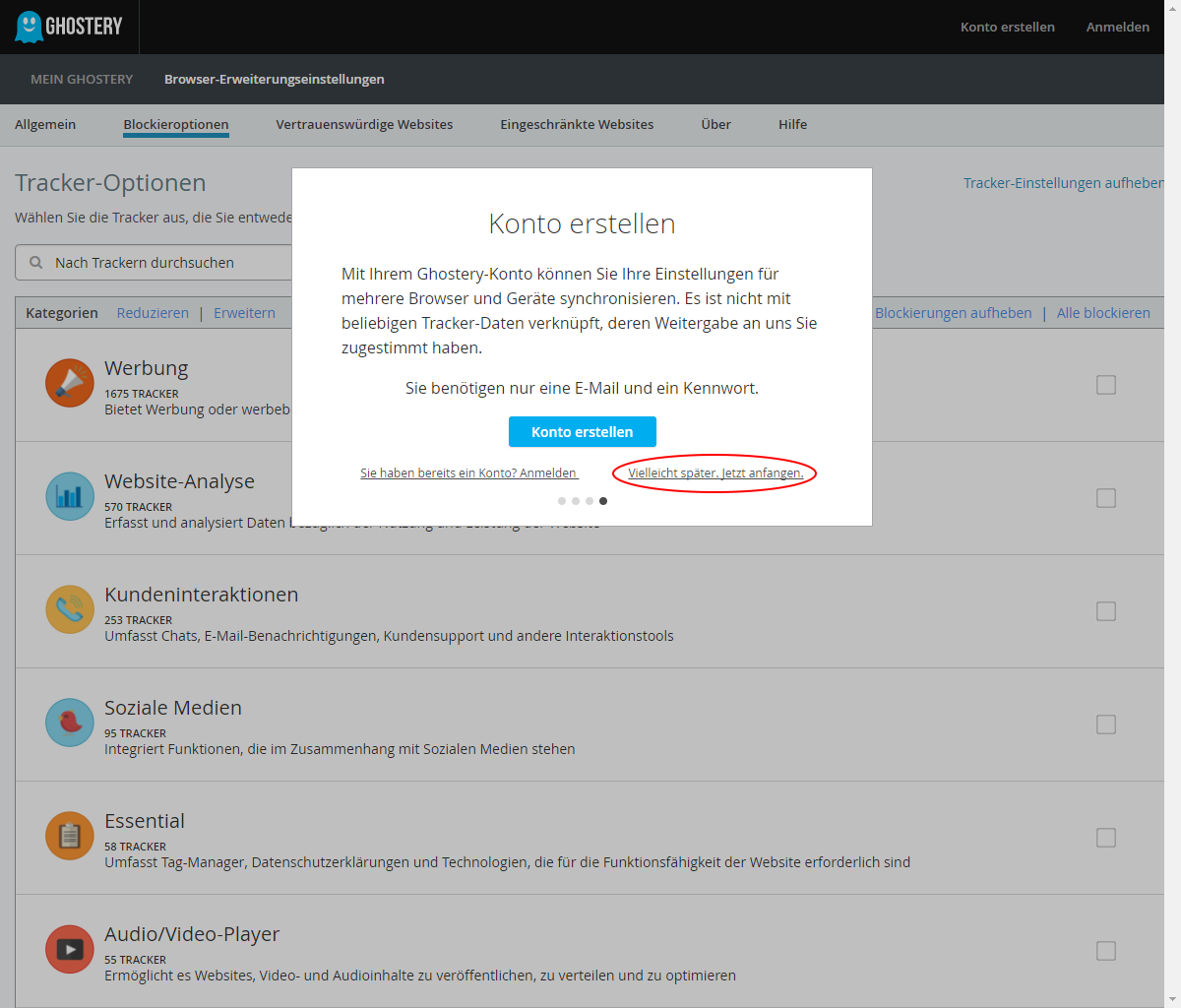Expand the Website-Analyse category heading
Viewport: 1181px width, 1008px height.
(179, 481)
